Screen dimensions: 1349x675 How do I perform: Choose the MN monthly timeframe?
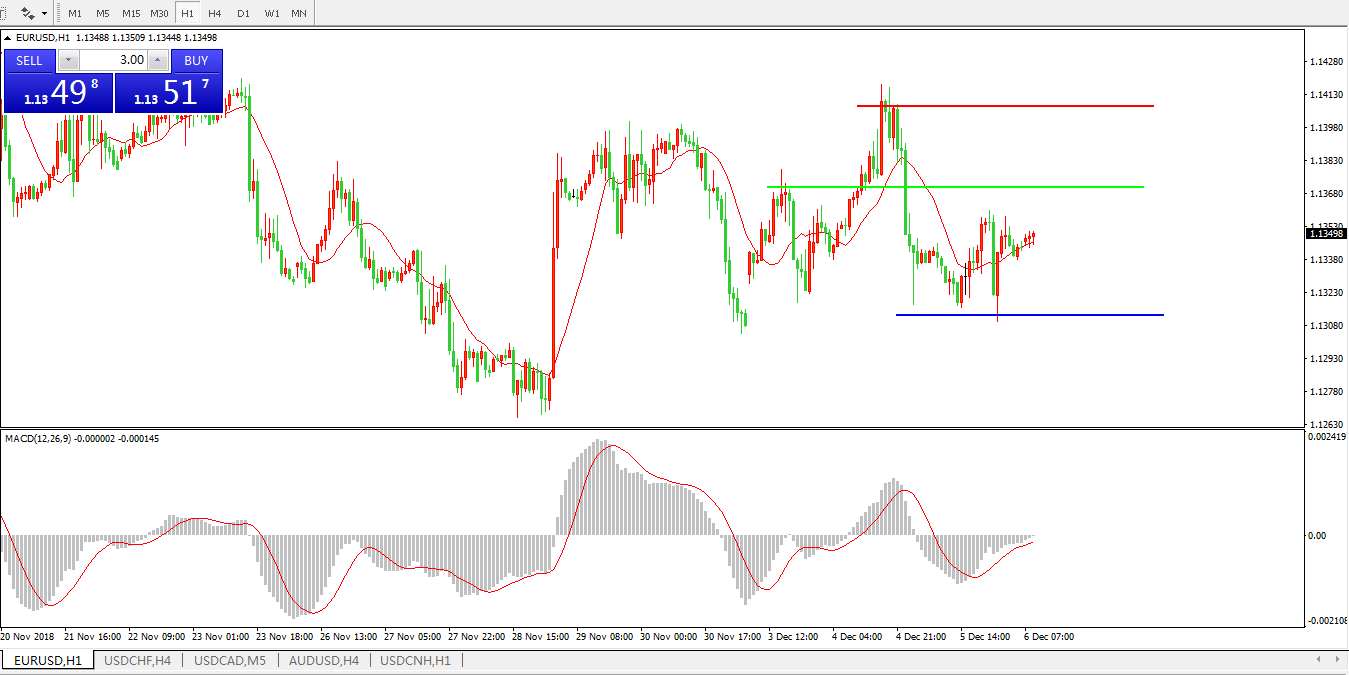[x=298, y=14]
